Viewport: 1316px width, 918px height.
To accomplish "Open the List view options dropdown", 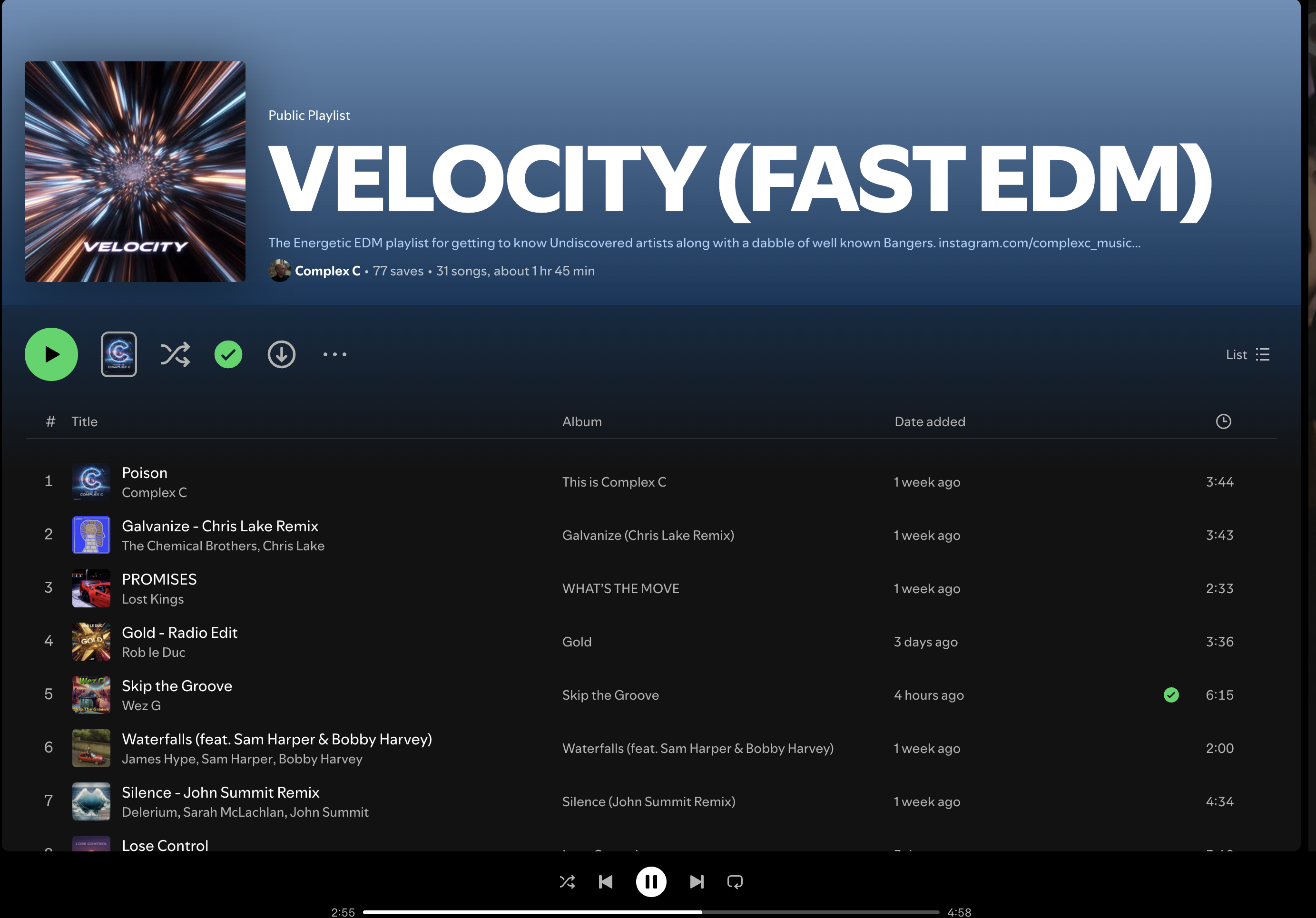I will (x=1248, y=355).
